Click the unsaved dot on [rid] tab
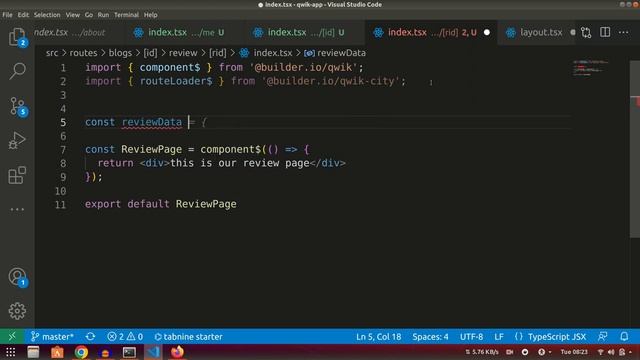Image resolution: width=640 pixels, height=360 pixels. click(487, 32)
